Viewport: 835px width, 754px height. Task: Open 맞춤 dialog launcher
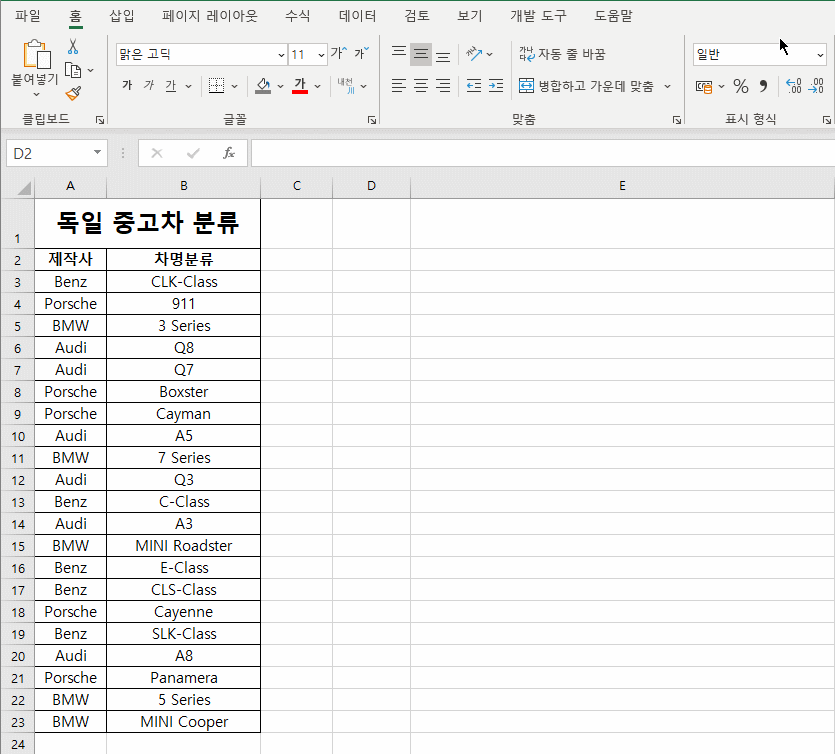tap(676, 120)
